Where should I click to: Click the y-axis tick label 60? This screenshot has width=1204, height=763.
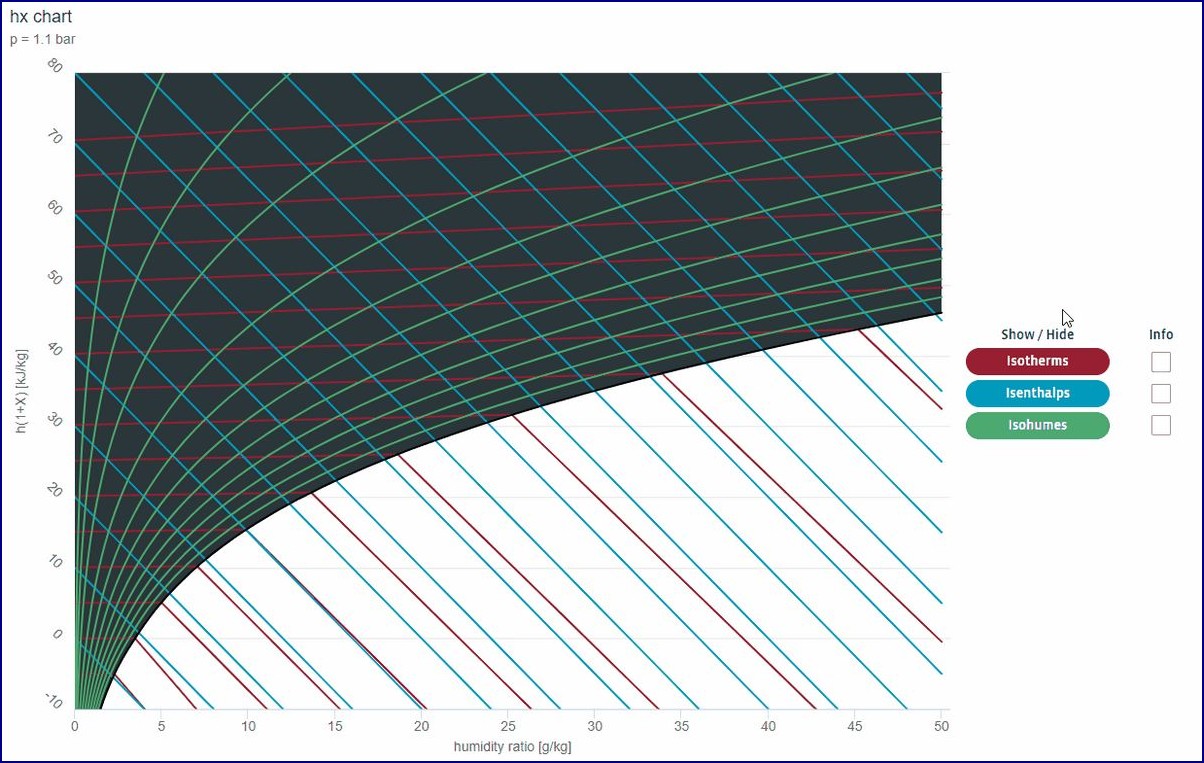pos(56,209)
